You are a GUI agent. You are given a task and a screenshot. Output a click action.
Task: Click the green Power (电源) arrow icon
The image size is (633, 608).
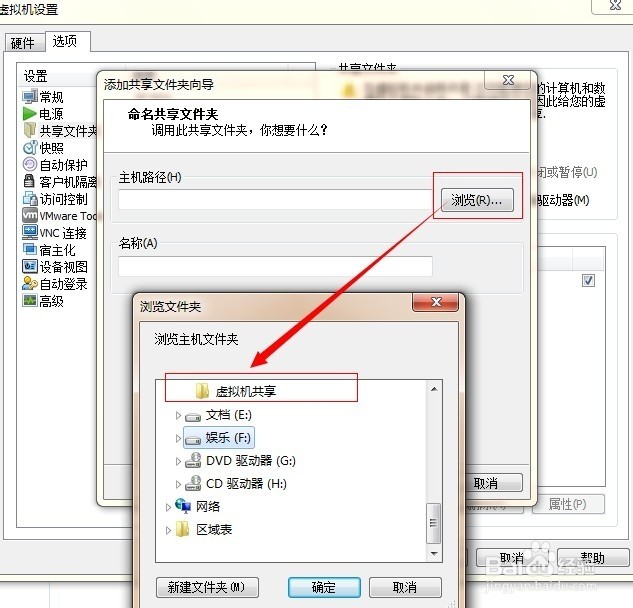[x=29, y=113]
